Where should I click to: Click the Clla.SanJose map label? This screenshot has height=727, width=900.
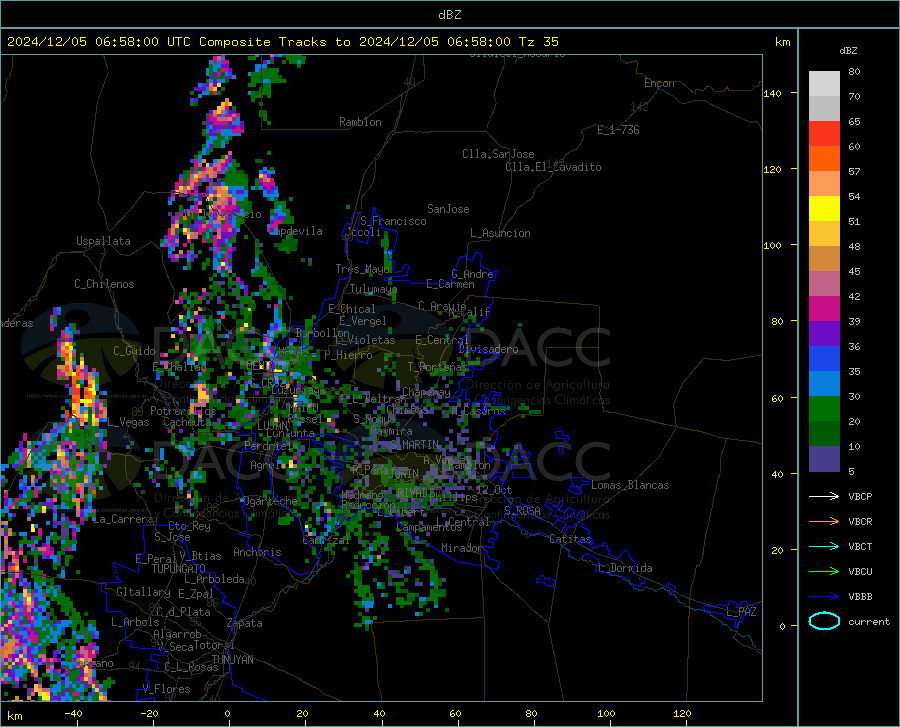pyautogui.click(x=498, y=154)
